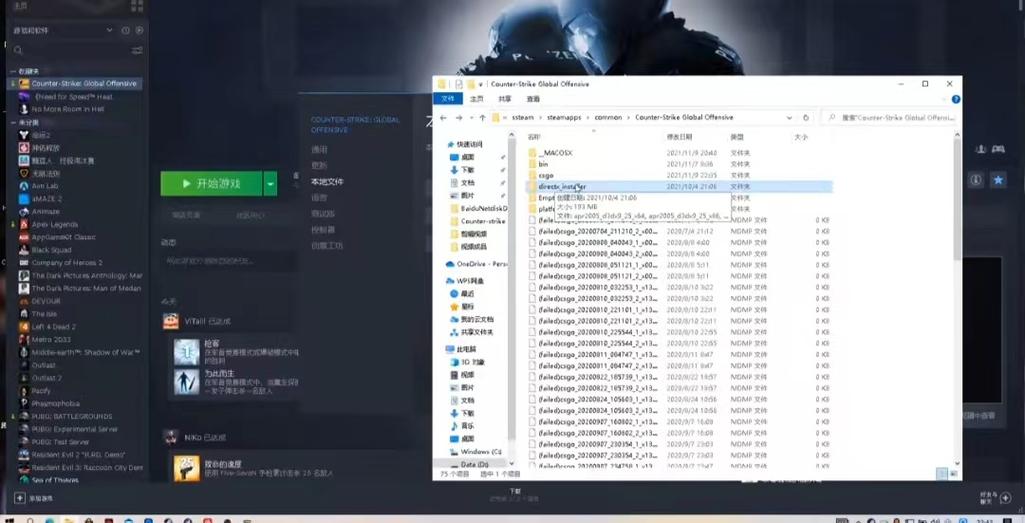Open the 本地文件 tab in game properties
This screenshot has height=523, width=1025.
tap(328, 181)
